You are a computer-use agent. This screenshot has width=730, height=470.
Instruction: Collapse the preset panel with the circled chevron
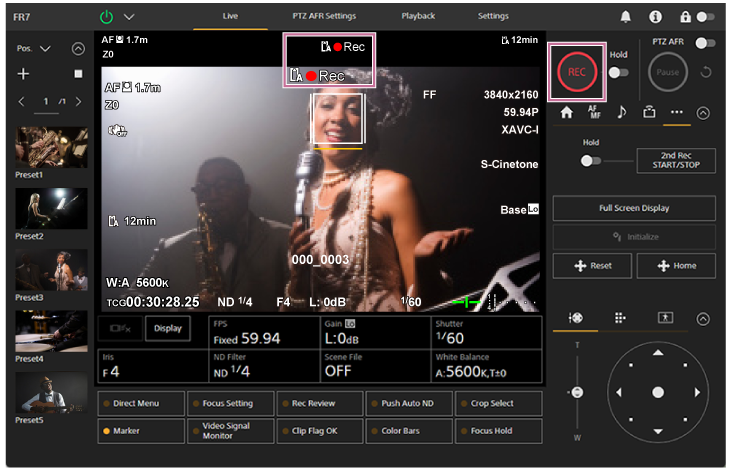pos(78,48)
